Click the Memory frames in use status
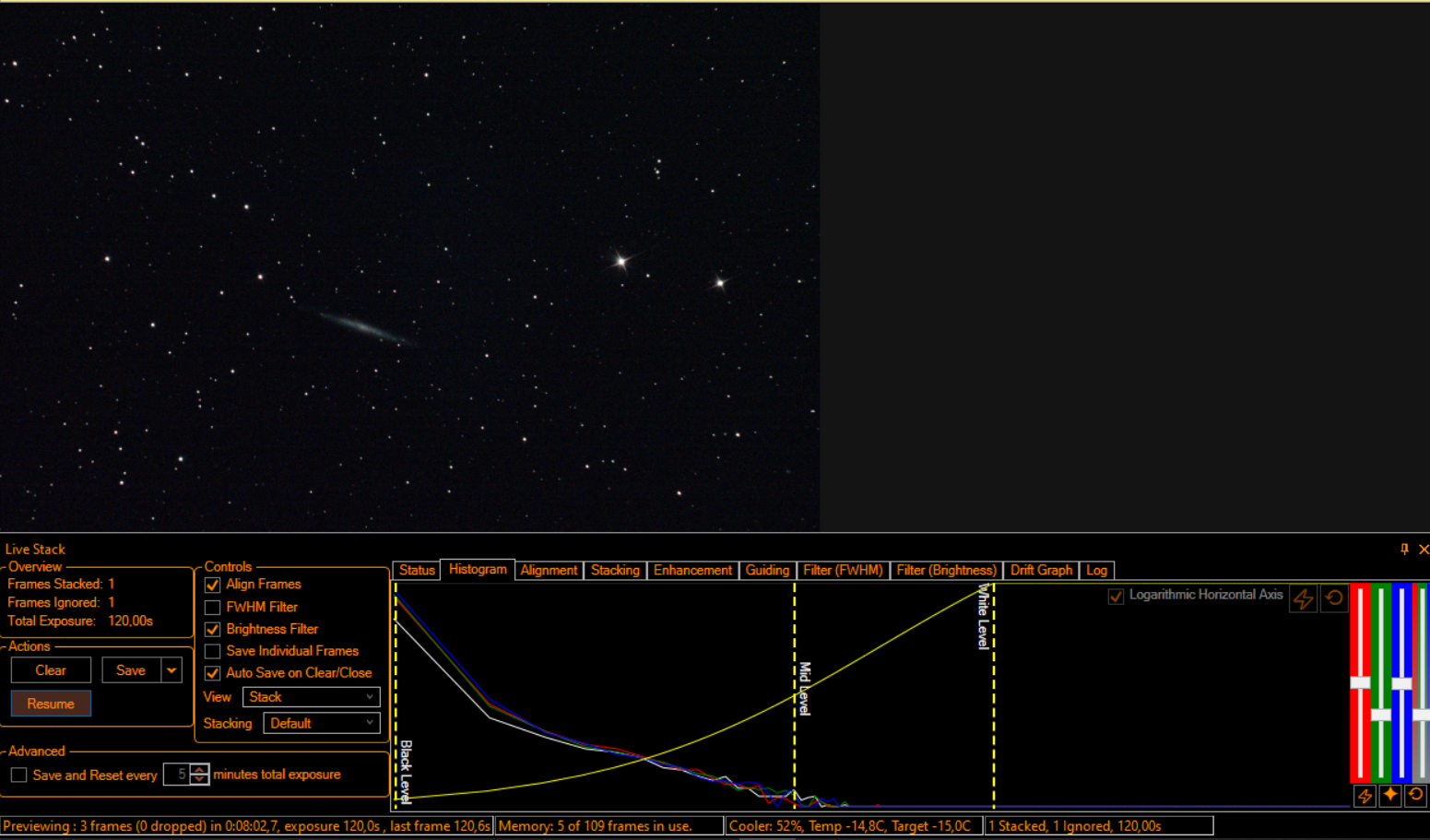 click(x=609, y=826)
